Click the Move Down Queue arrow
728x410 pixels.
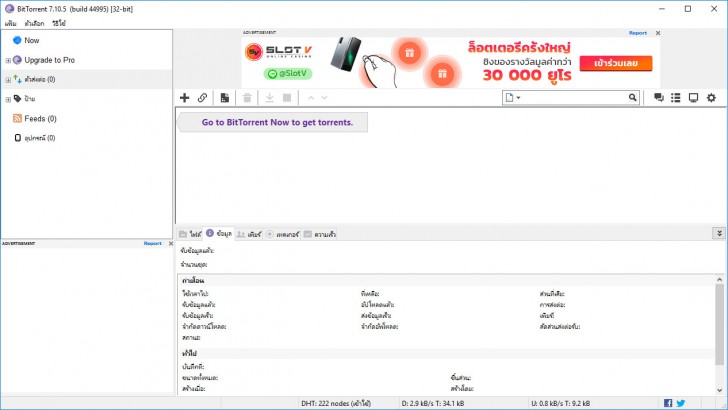(x=324, y=98)
